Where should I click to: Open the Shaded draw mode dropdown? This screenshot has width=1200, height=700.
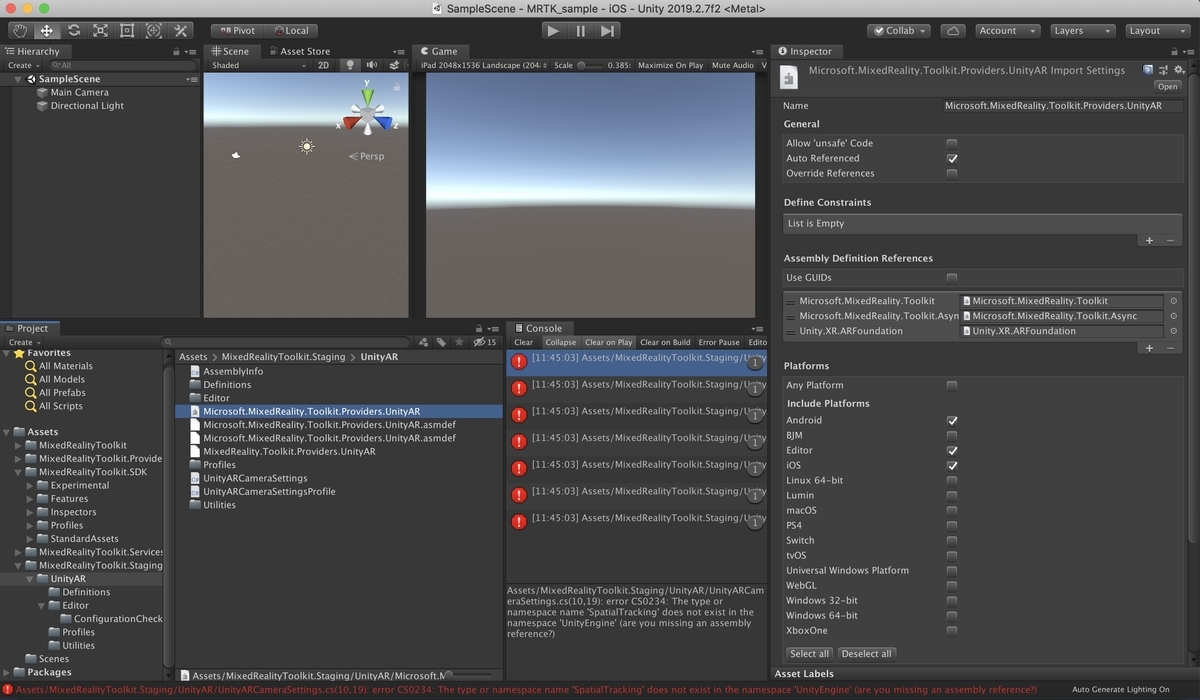tap(259, 65)
